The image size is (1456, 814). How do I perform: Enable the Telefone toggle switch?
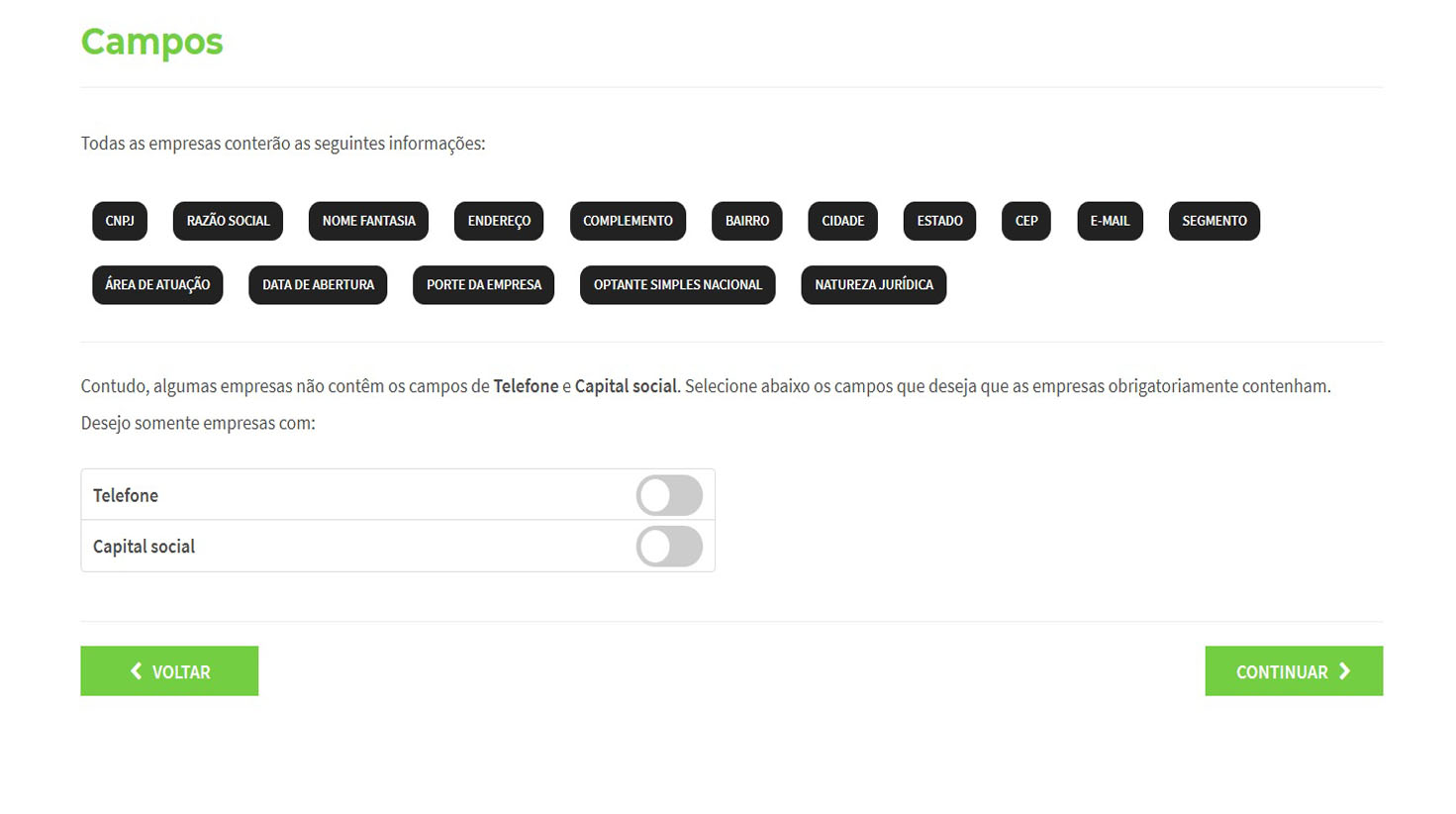(x=669, y=495)
